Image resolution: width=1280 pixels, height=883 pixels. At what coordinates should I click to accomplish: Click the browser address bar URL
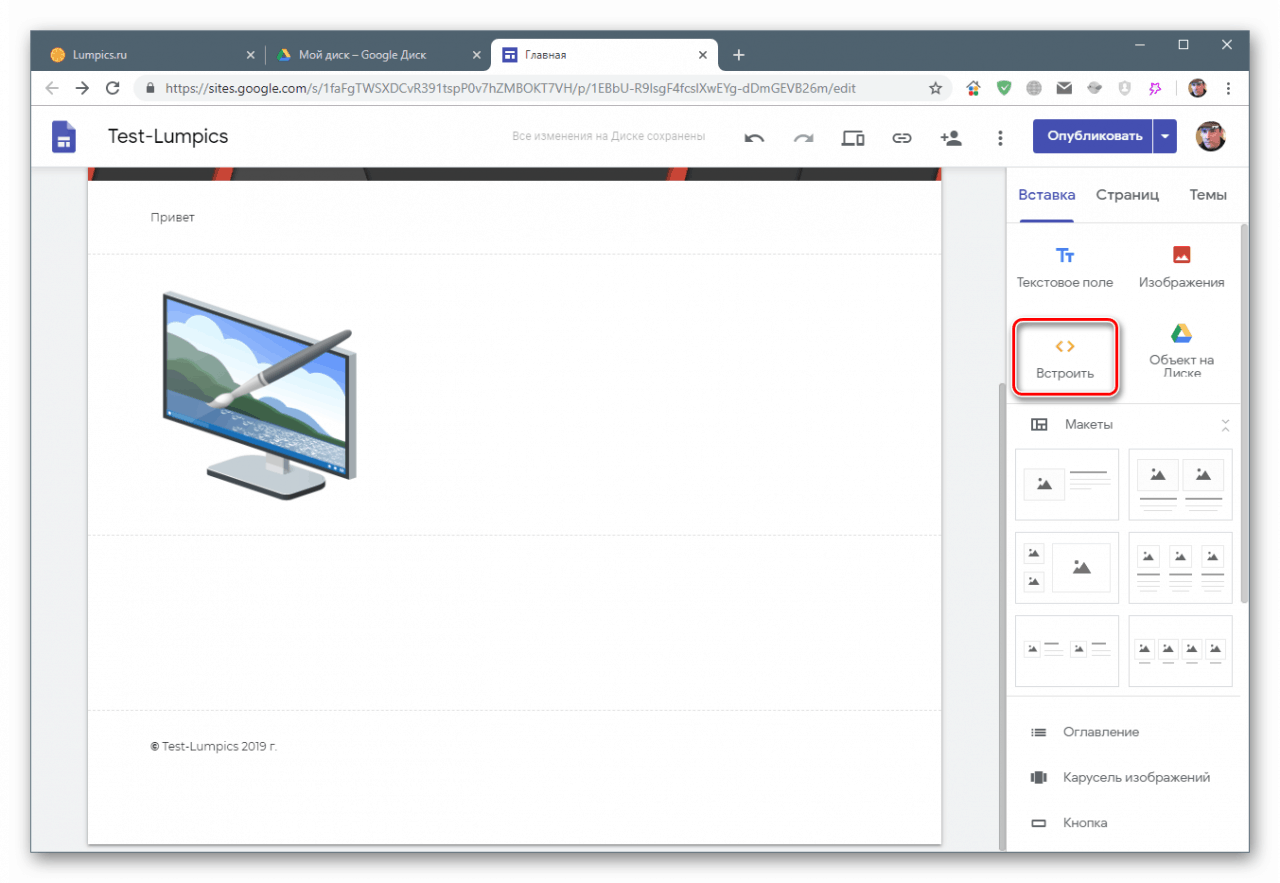click(510, 88)
